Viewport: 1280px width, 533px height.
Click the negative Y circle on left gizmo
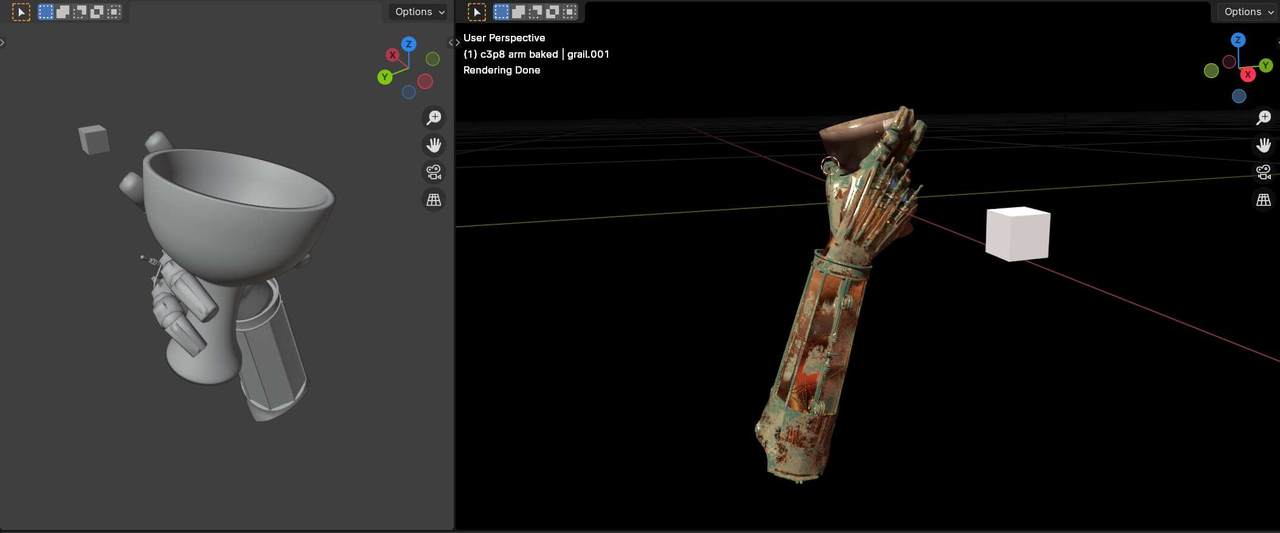click(x=432, y=60)
